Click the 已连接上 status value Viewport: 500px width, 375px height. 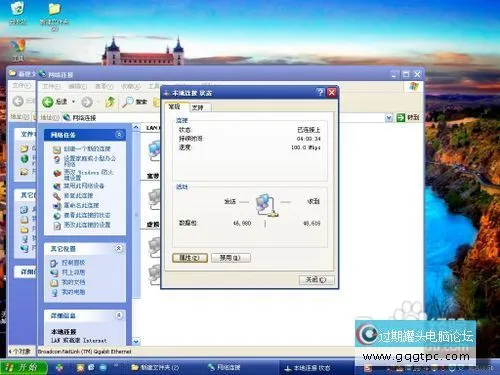click(308, 130)
